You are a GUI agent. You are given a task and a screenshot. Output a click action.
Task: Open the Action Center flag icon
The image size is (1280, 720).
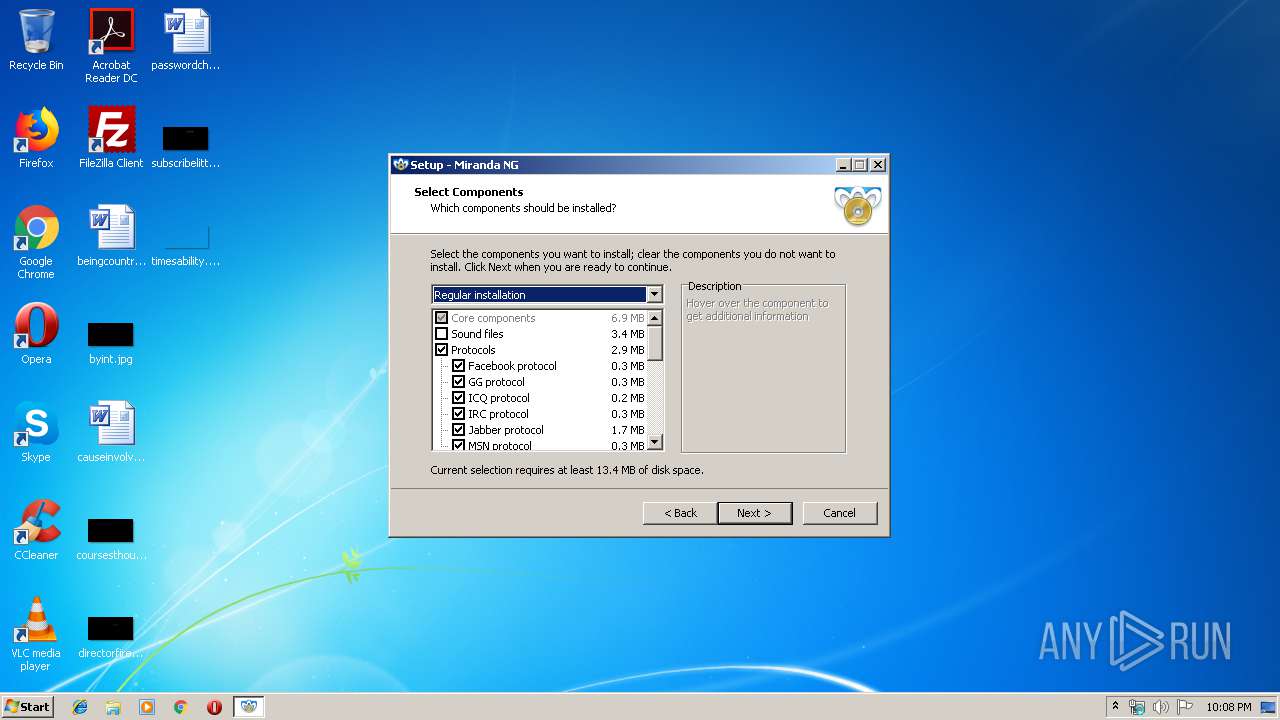point(1184,707)
